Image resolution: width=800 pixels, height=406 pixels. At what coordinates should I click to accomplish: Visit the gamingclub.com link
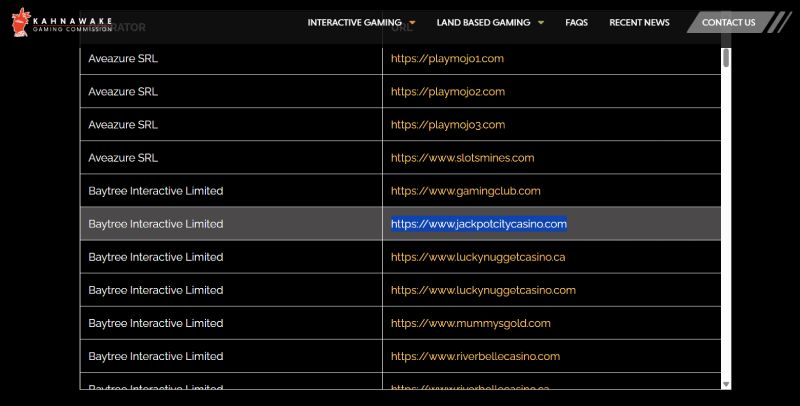point(465,191)
